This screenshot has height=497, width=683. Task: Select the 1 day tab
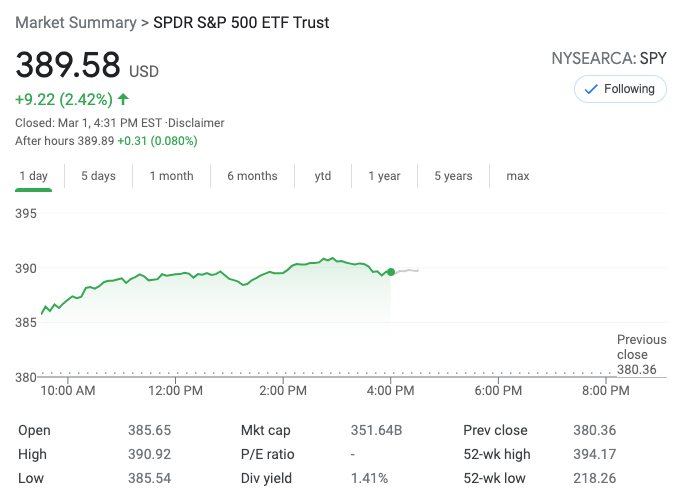point(33,176)
